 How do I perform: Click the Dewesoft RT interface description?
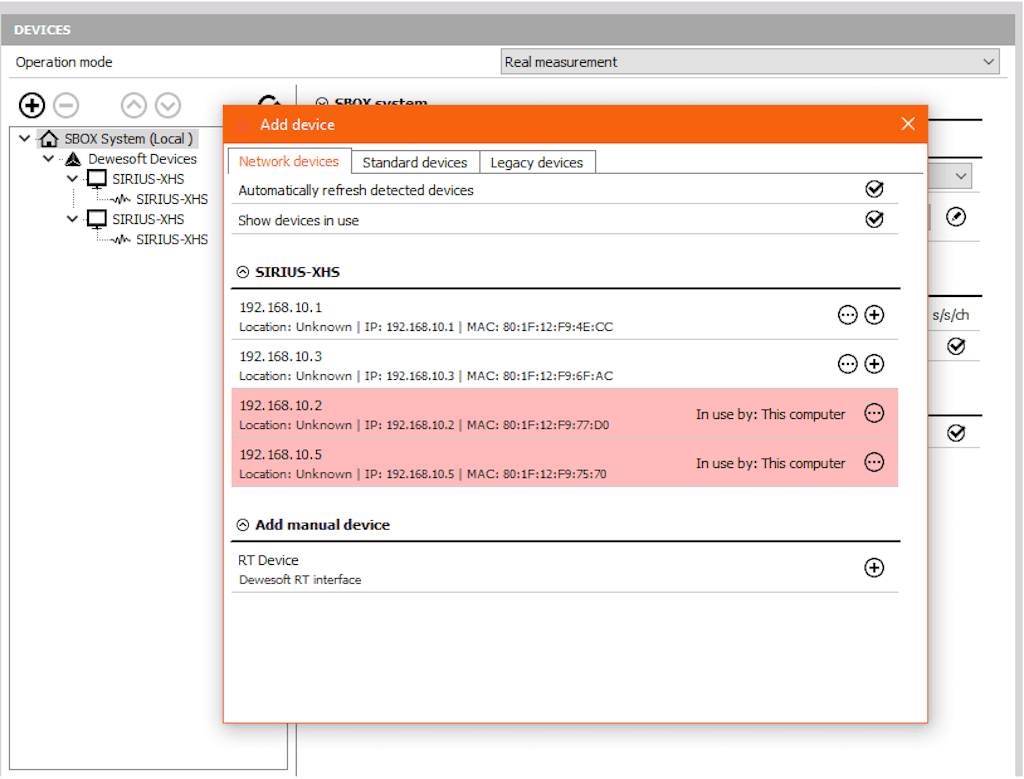300,580
